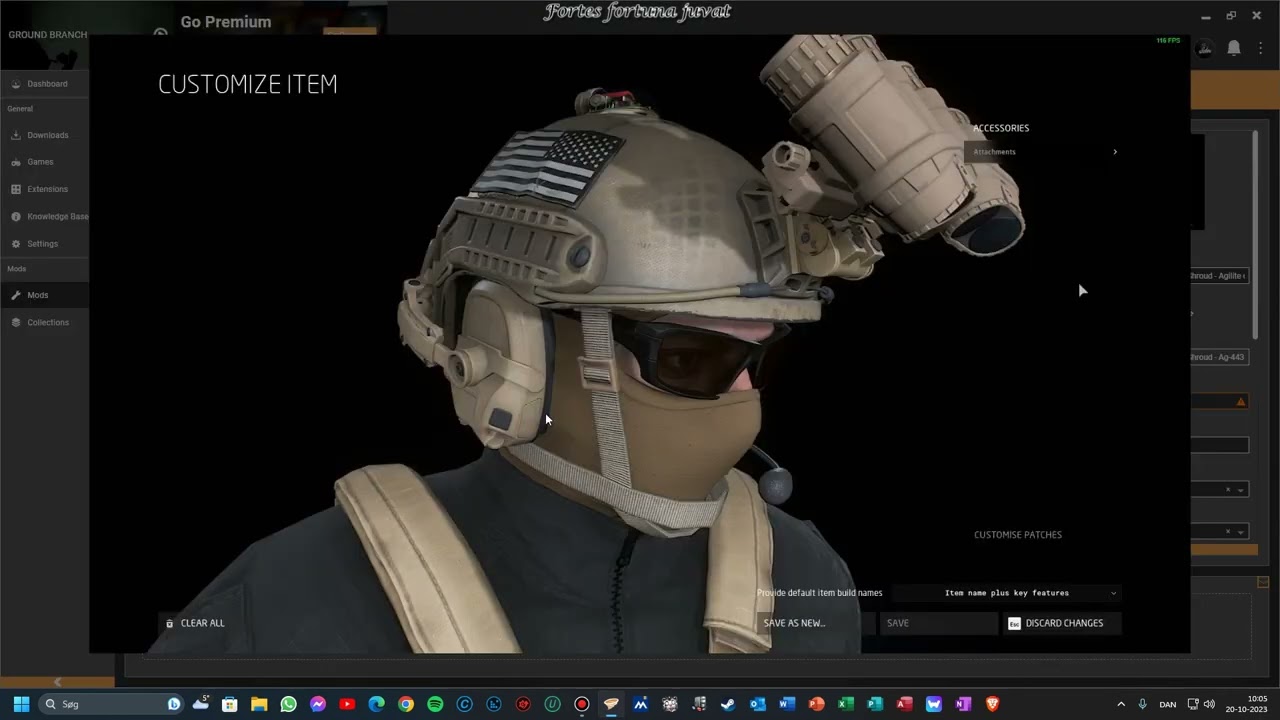Viewport: 1280px width, 720px height.
Task: Open Excel from taskbar
Action: [845, 704]
